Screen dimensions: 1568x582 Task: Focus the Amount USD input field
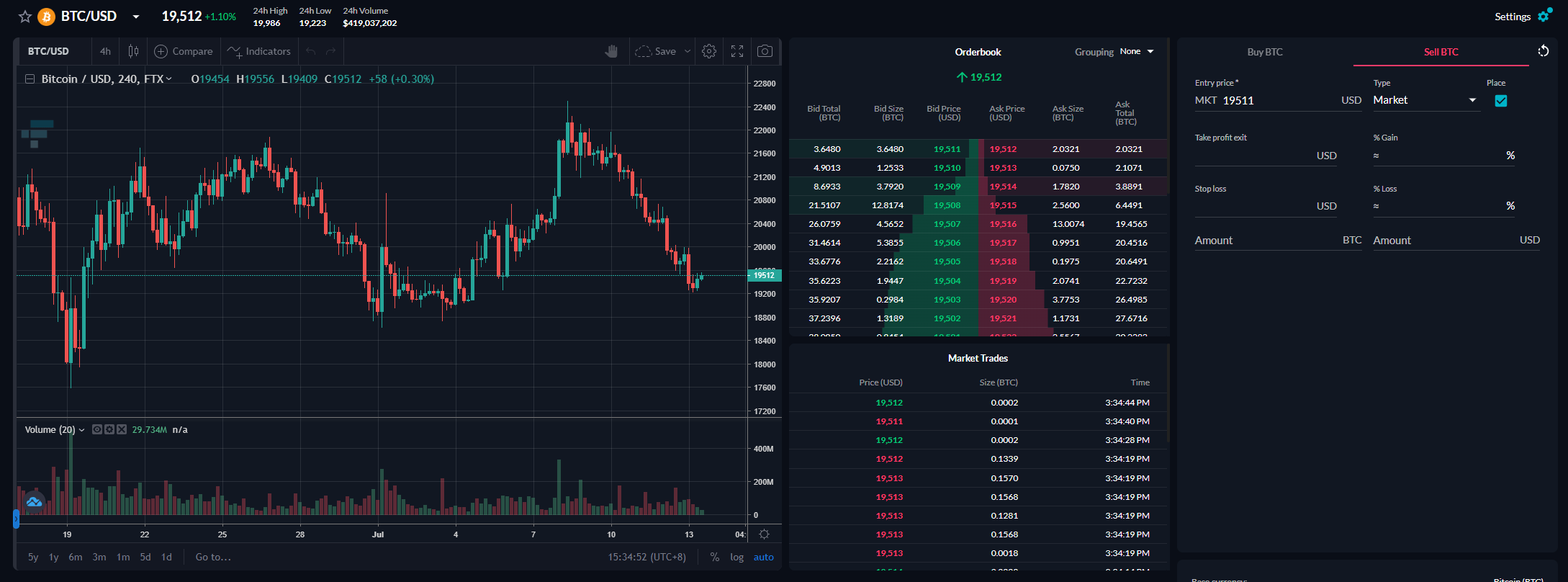[1456, 241]
